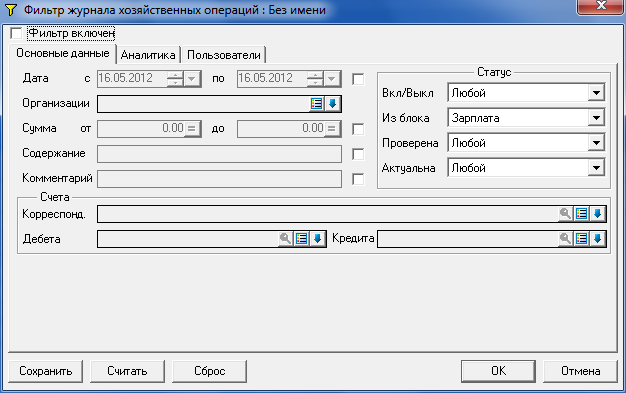Click spinner arrows of the Дата по field
Viewport: 626px width, 393px height.
315,79
